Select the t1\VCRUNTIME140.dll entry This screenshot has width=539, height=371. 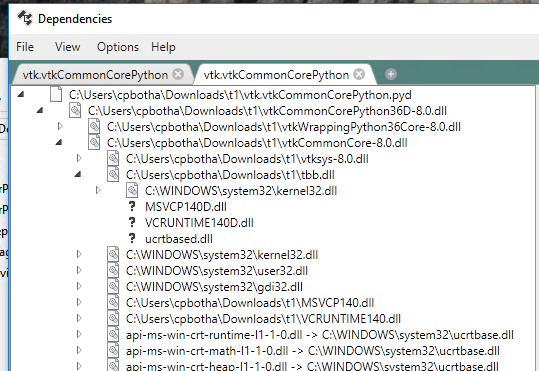[x=263, y=318]
